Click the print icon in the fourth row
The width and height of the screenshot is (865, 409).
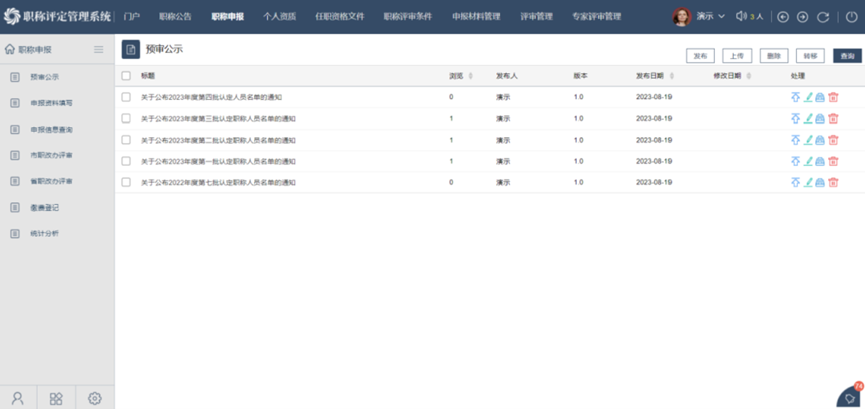pyautogui.click(x=820, y=161)
